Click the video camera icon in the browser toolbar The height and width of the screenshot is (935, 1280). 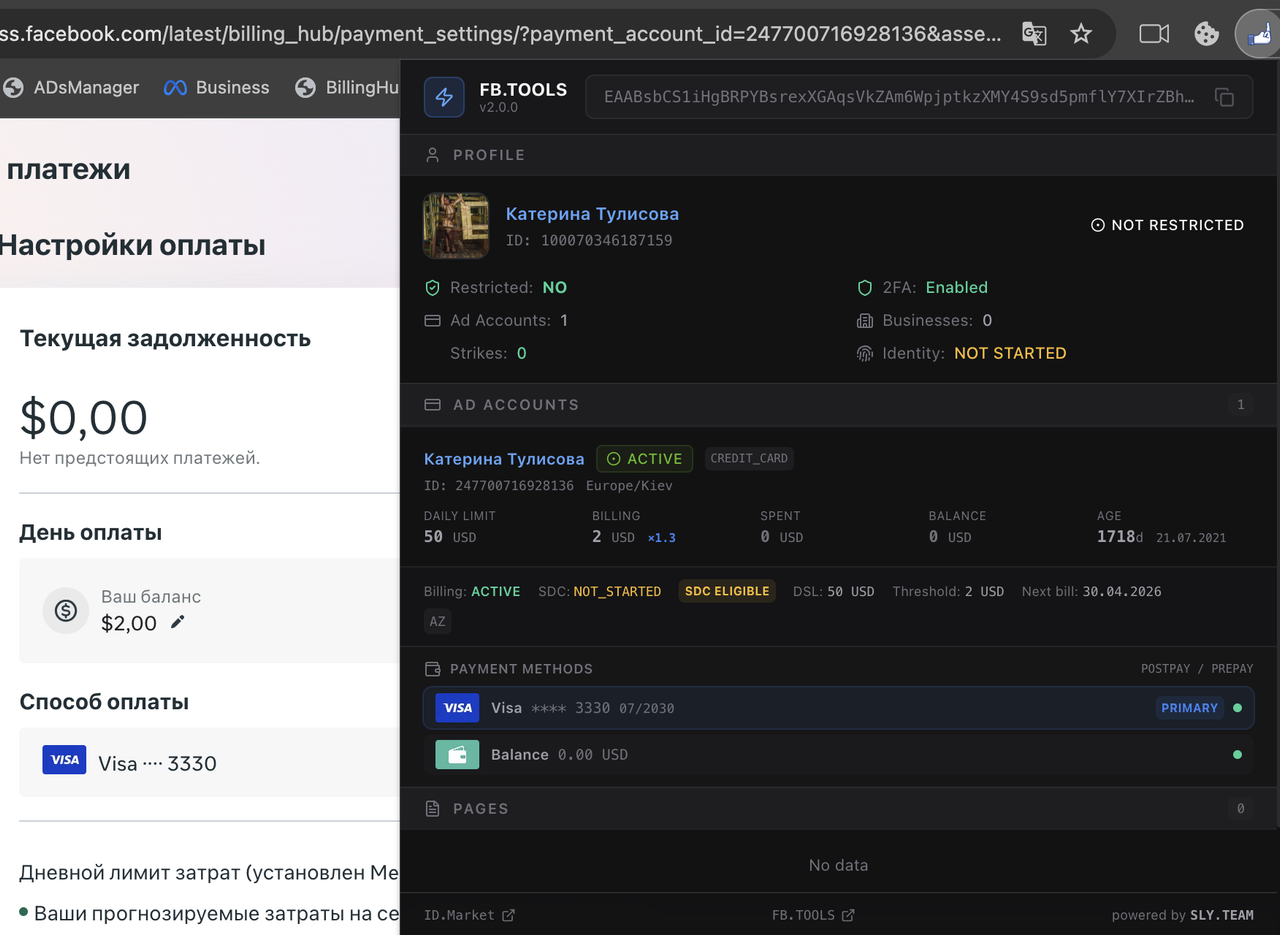pyautogui.click(x=1154, y=34)
